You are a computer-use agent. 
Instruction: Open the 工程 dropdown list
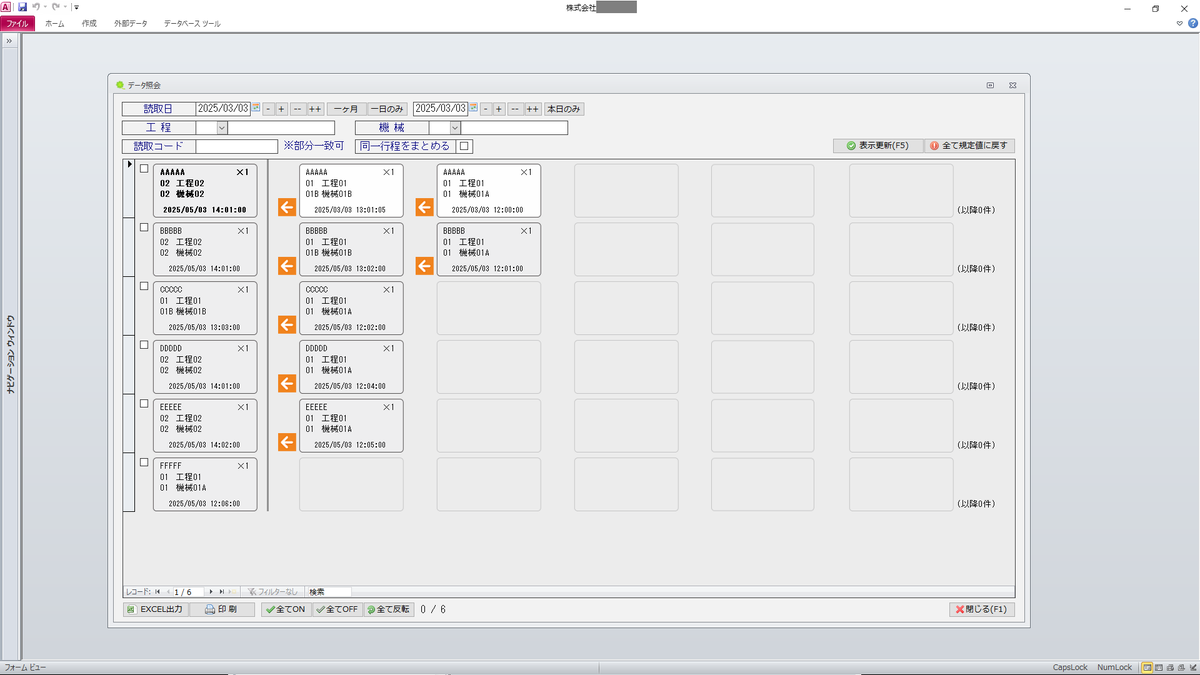pyautogui.click(x=222, y=128)
